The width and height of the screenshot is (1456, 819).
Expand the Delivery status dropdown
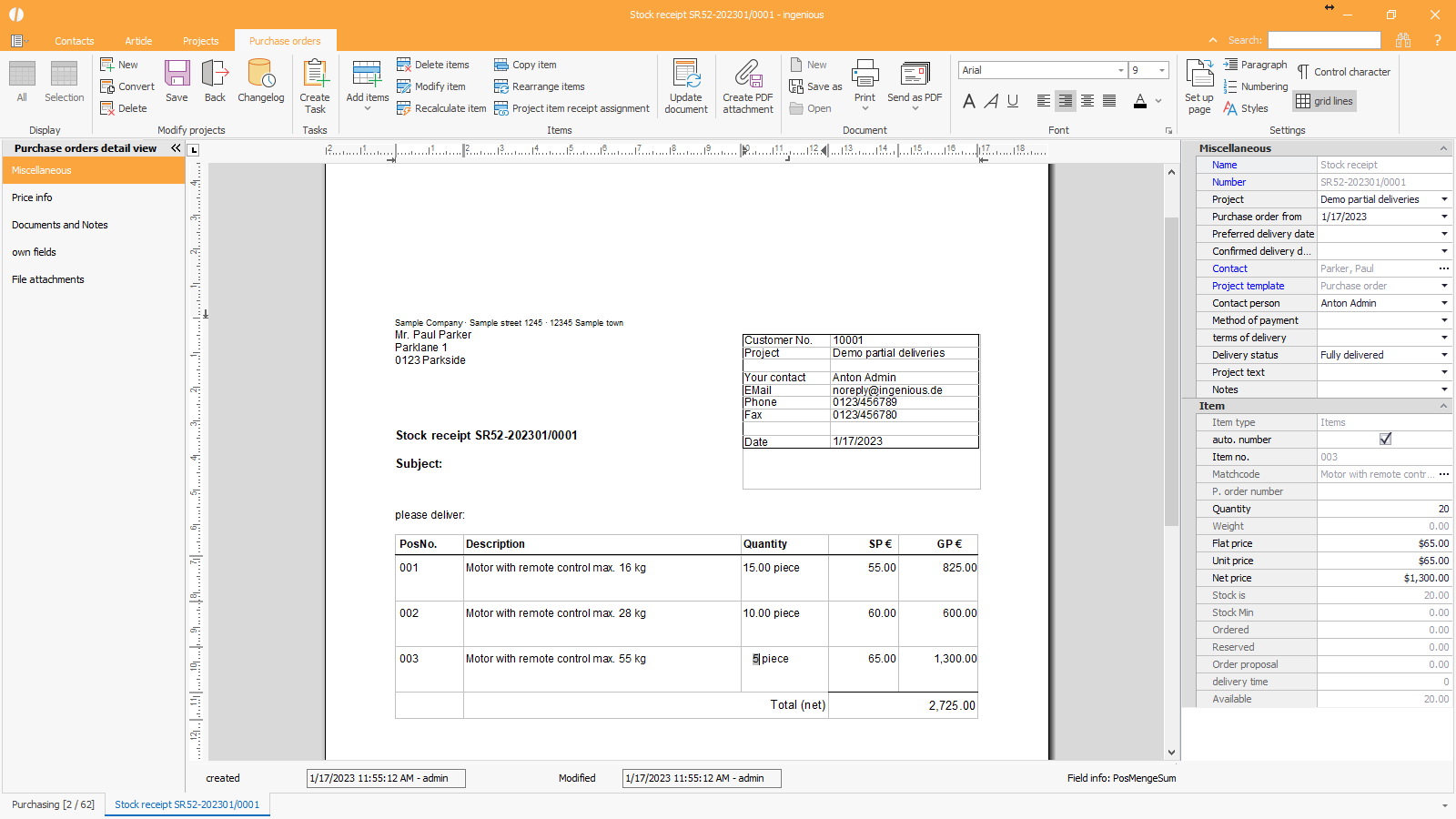coord(1444,355)
